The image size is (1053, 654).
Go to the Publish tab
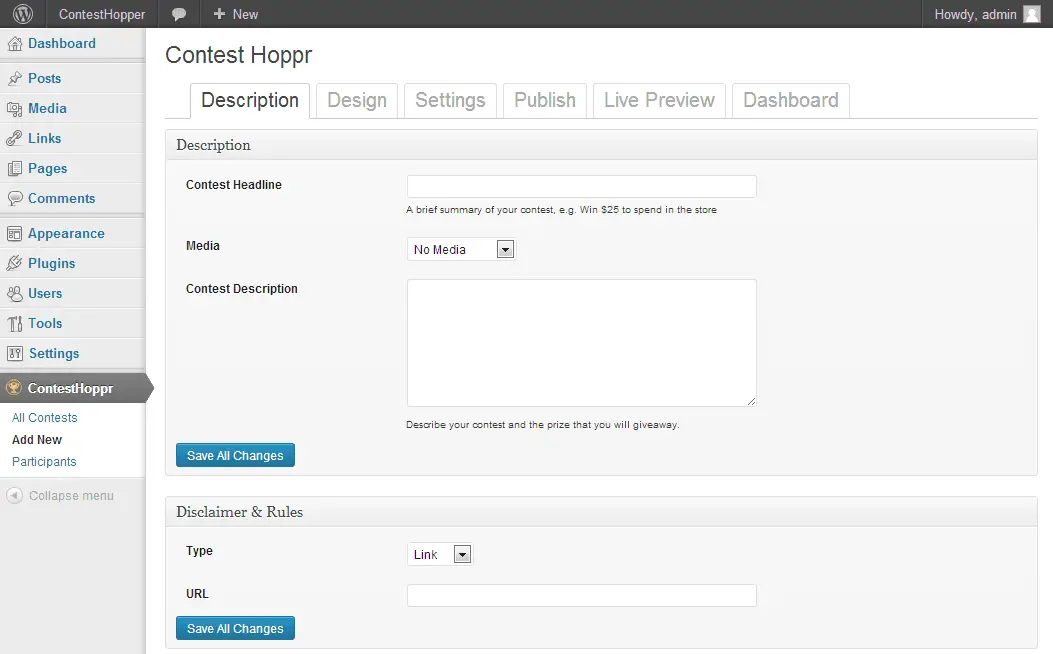point(545,101)
